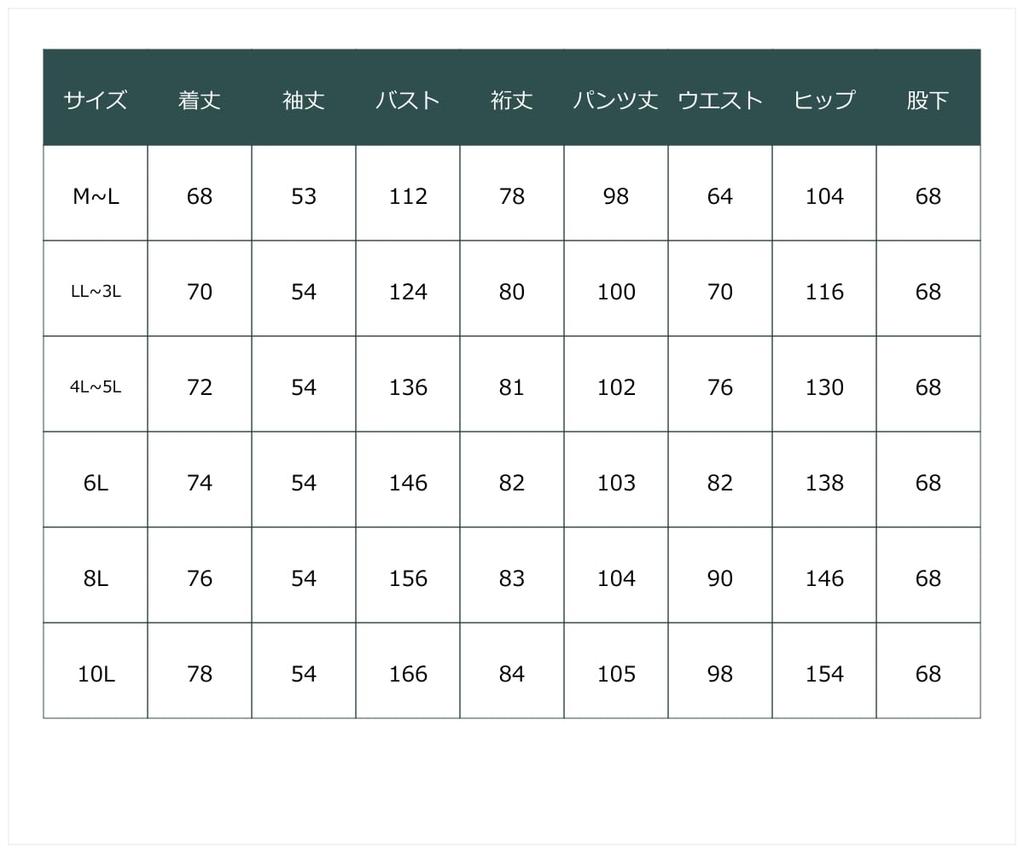The image size is (1024, 853).
Task: Select the 6L size row label
Action: (95, 483)
